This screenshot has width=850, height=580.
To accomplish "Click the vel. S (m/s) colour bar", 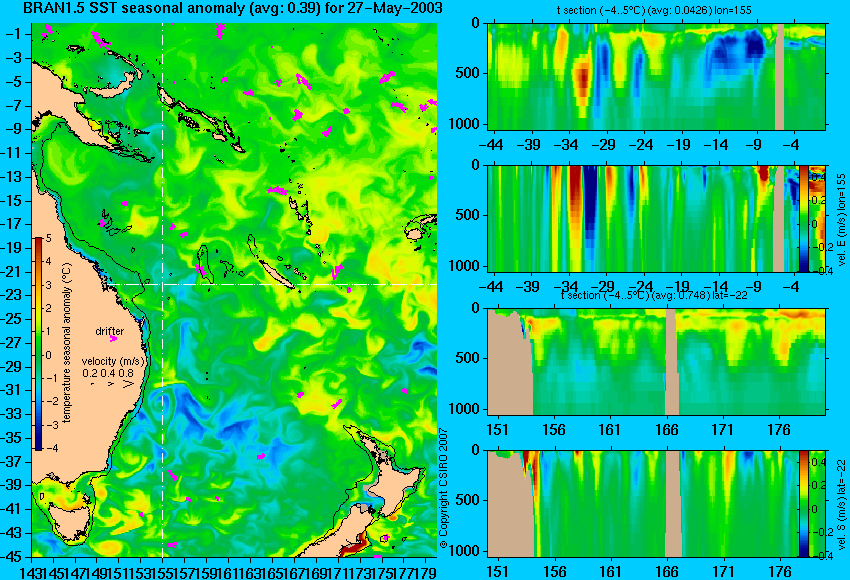I will tap(803, 504).
